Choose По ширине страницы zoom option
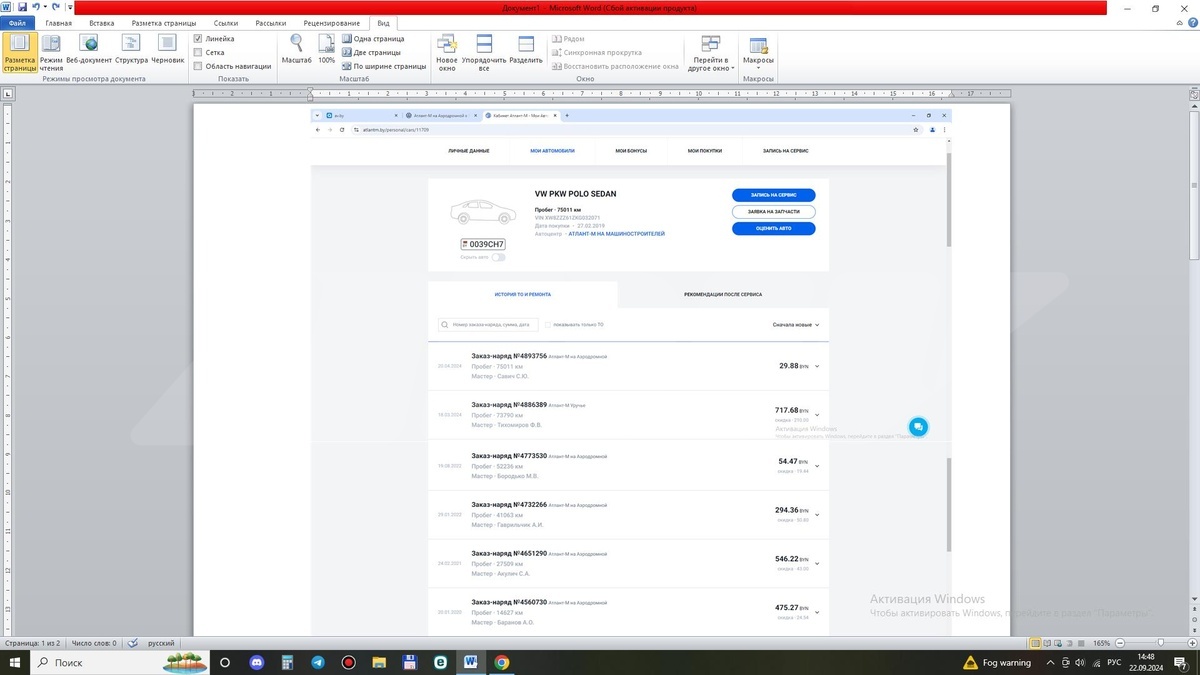1200x675 pixels. (384, 66)
